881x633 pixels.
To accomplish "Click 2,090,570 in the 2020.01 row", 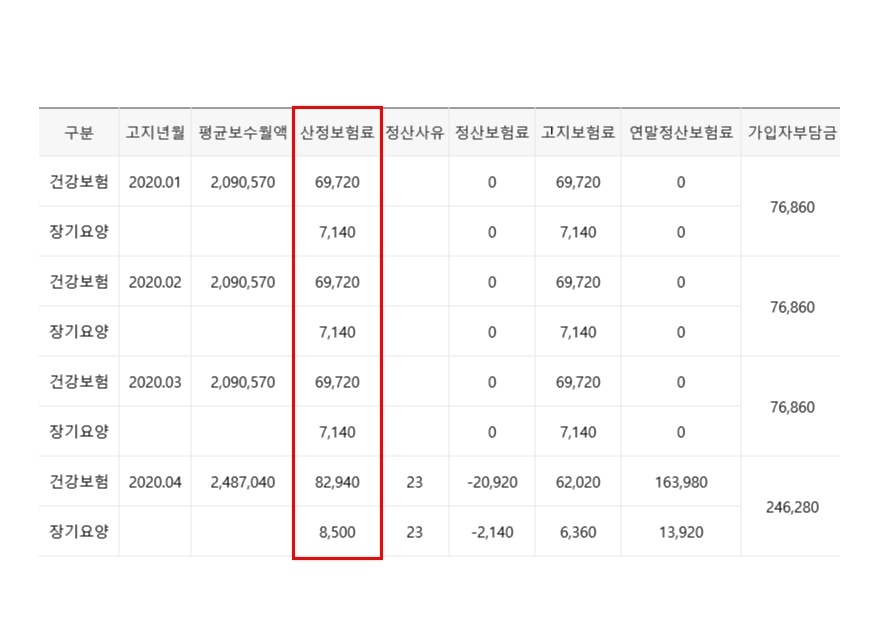I will (x=243, y=183).
